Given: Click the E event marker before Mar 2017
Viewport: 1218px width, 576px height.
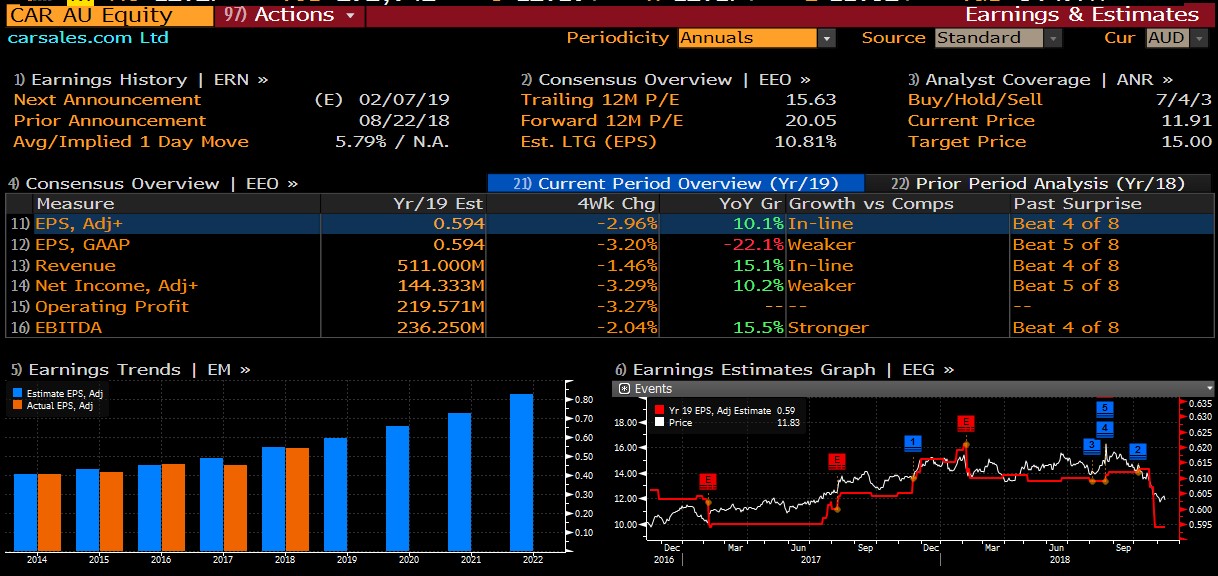Looking at the screenshot, I should (x=708, y=481).
